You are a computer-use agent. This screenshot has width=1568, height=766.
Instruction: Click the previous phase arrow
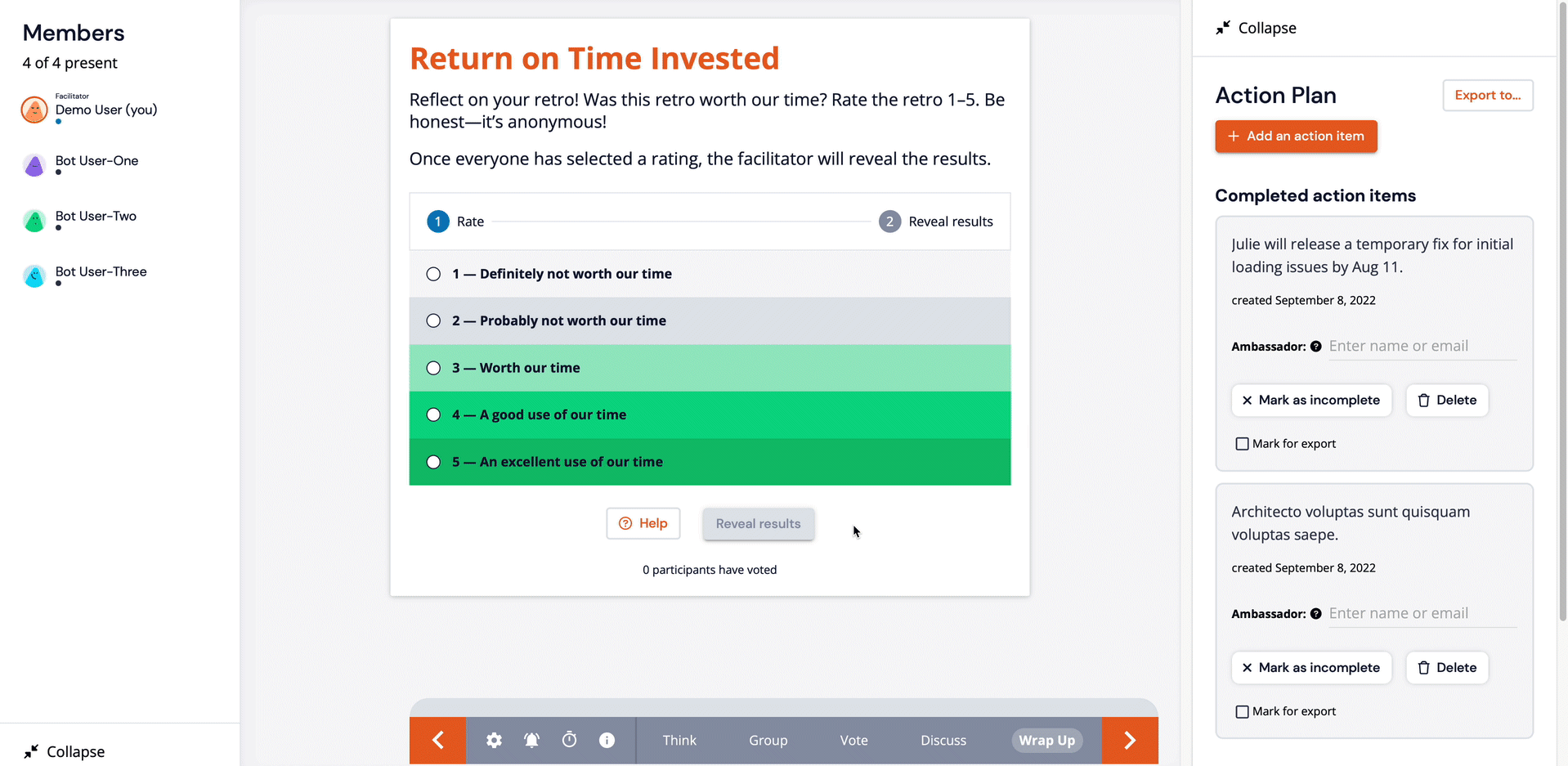pos(437,740)
